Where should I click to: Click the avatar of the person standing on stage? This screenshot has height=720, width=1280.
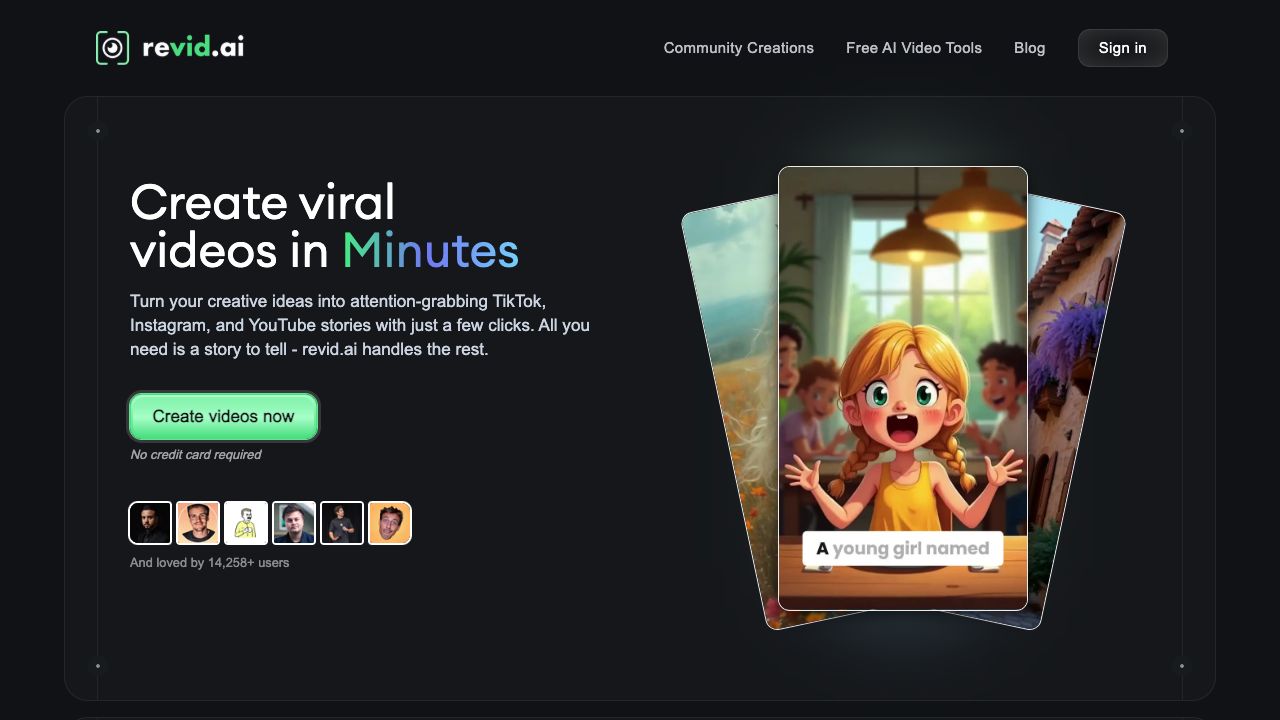point(342,523)
